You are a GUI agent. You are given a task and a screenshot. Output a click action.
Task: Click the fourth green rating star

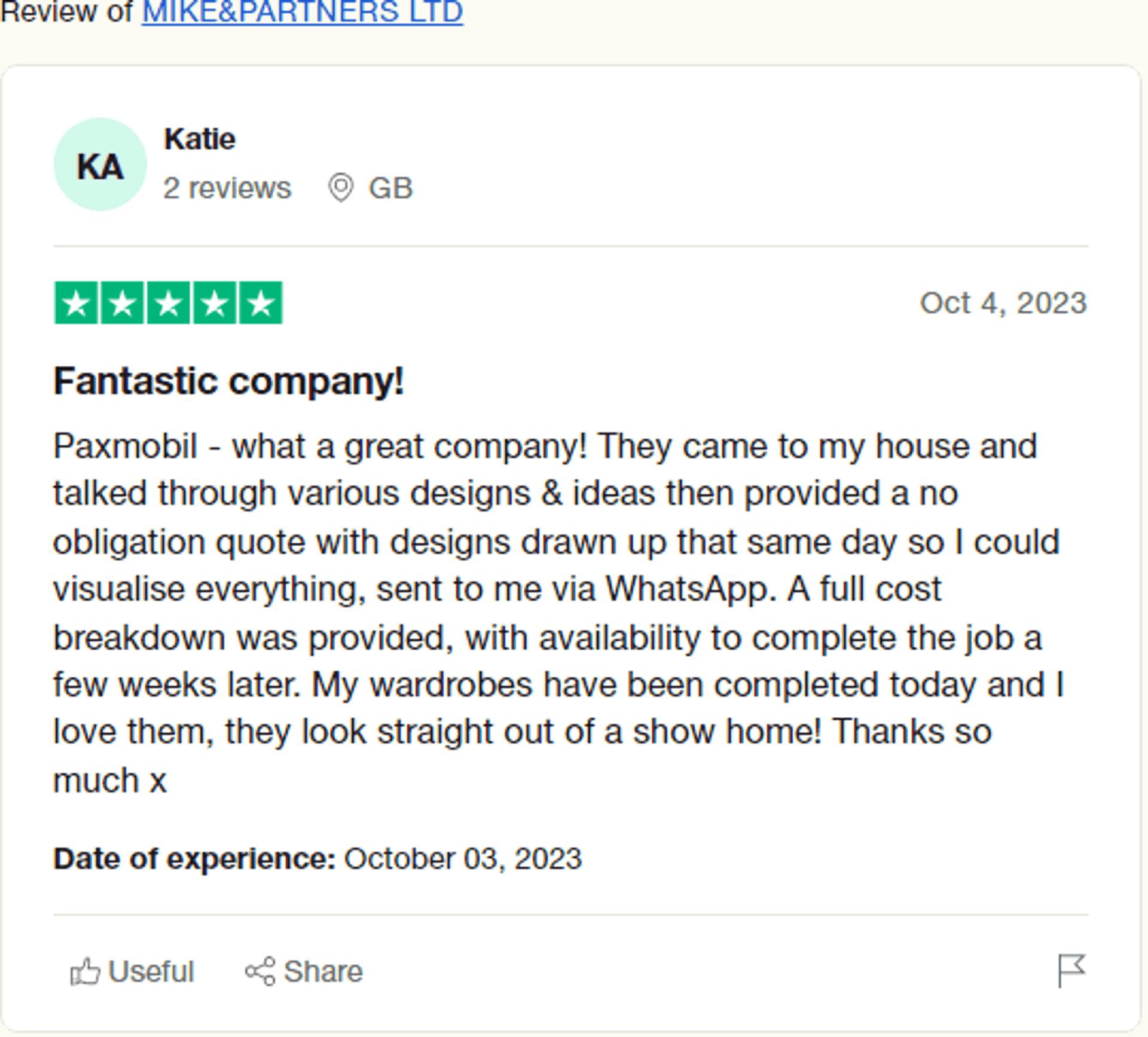[x=215, y=303]
